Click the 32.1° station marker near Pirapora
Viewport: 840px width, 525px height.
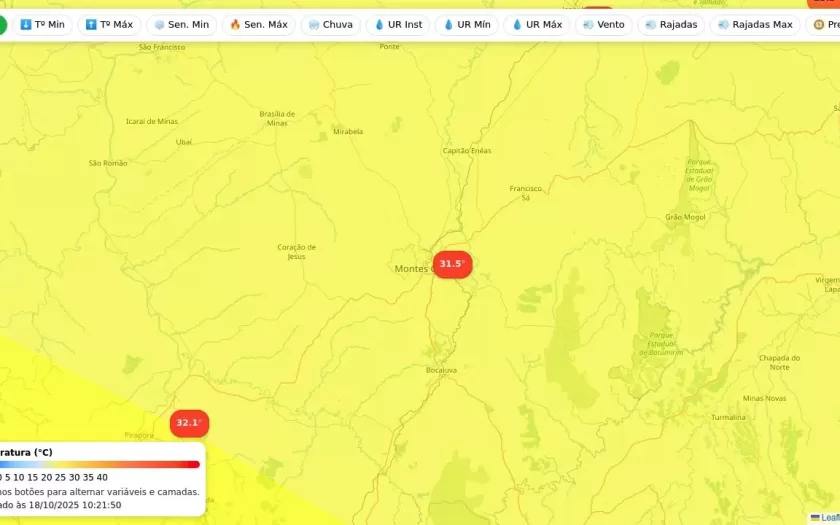click(x=190, y=423)
